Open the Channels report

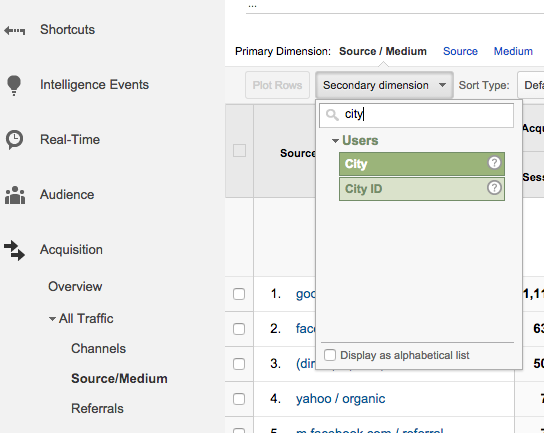click(98, 349)
